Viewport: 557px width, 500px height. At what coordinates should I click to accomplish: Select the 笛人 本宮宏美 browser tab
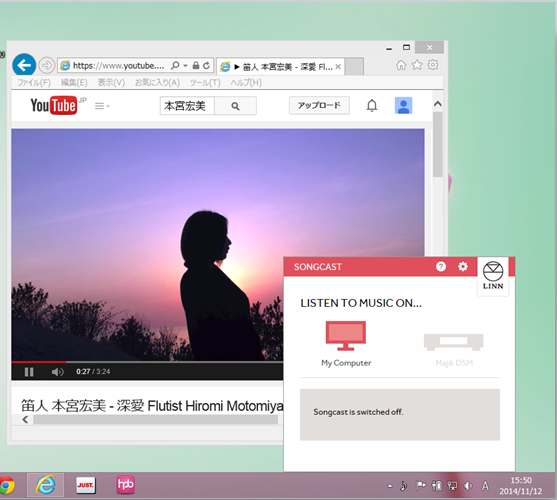[x=280, y=66]
